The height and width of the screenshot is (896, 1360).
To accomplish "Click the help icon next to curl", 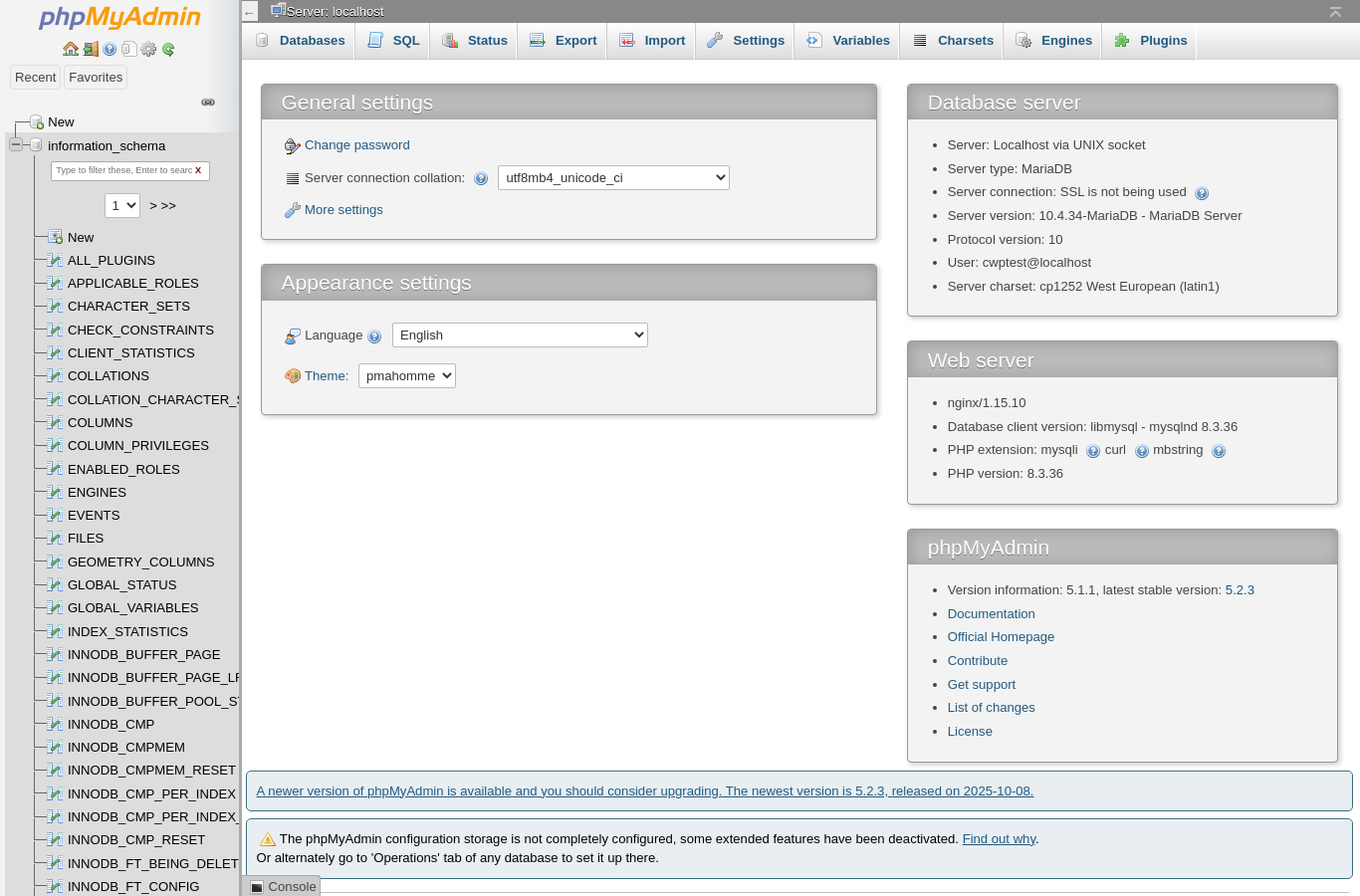I will click(x=1142, y=451).
